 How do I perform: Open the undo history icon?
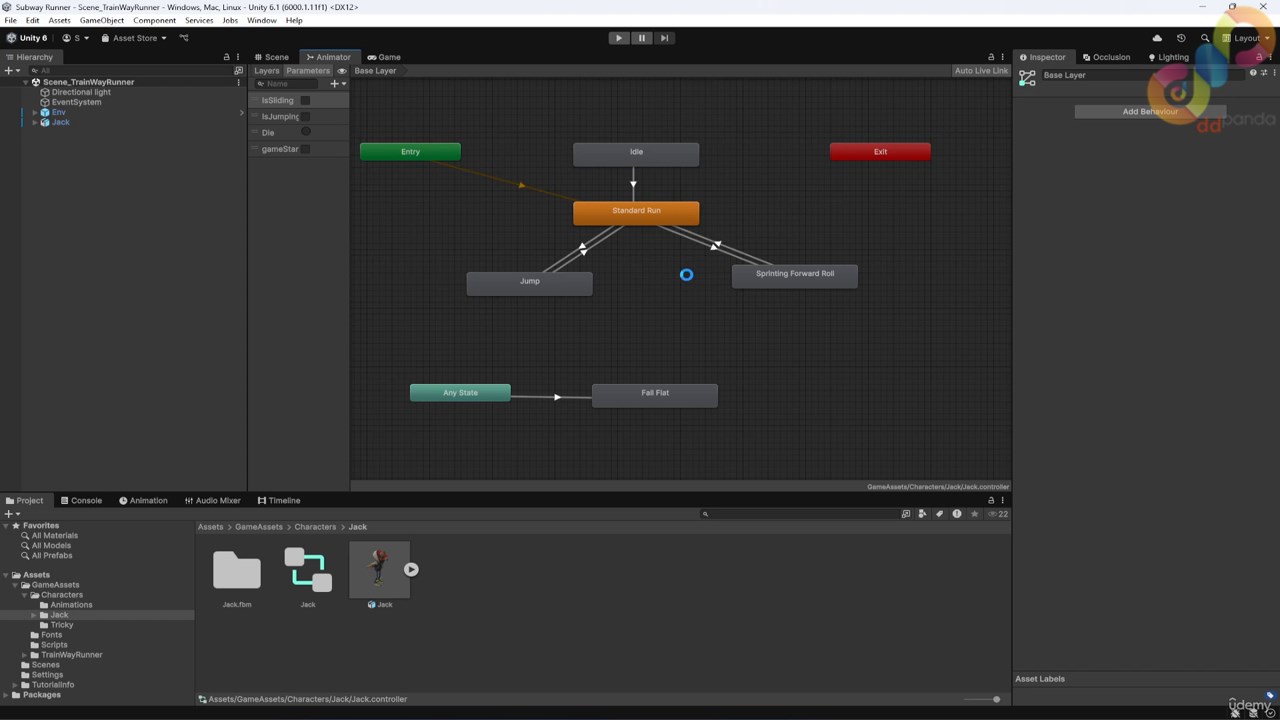click(x=1181, y=38)
